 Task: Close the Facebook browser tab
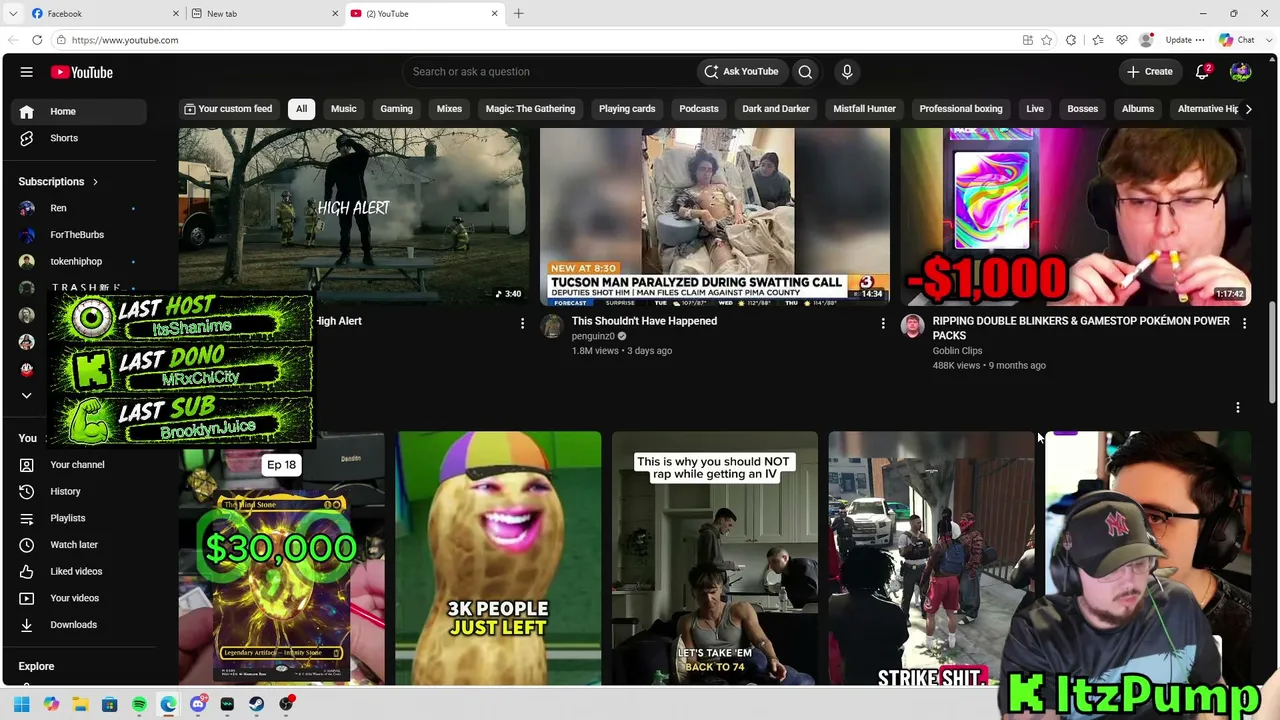coord(176,13)
